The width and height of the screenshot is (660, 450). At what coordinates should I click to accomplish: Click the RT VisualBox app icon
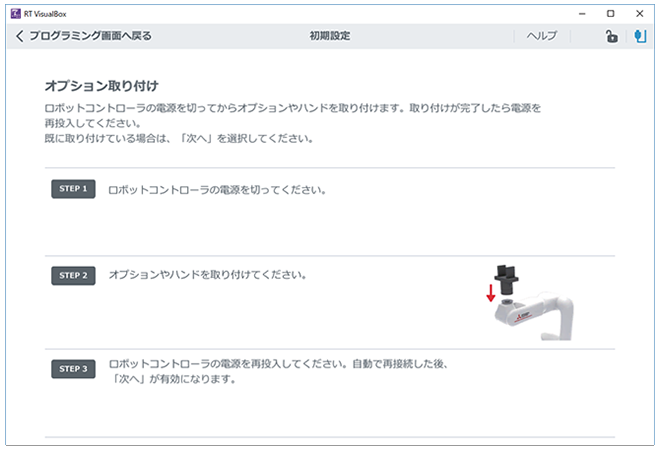point(16,13)
